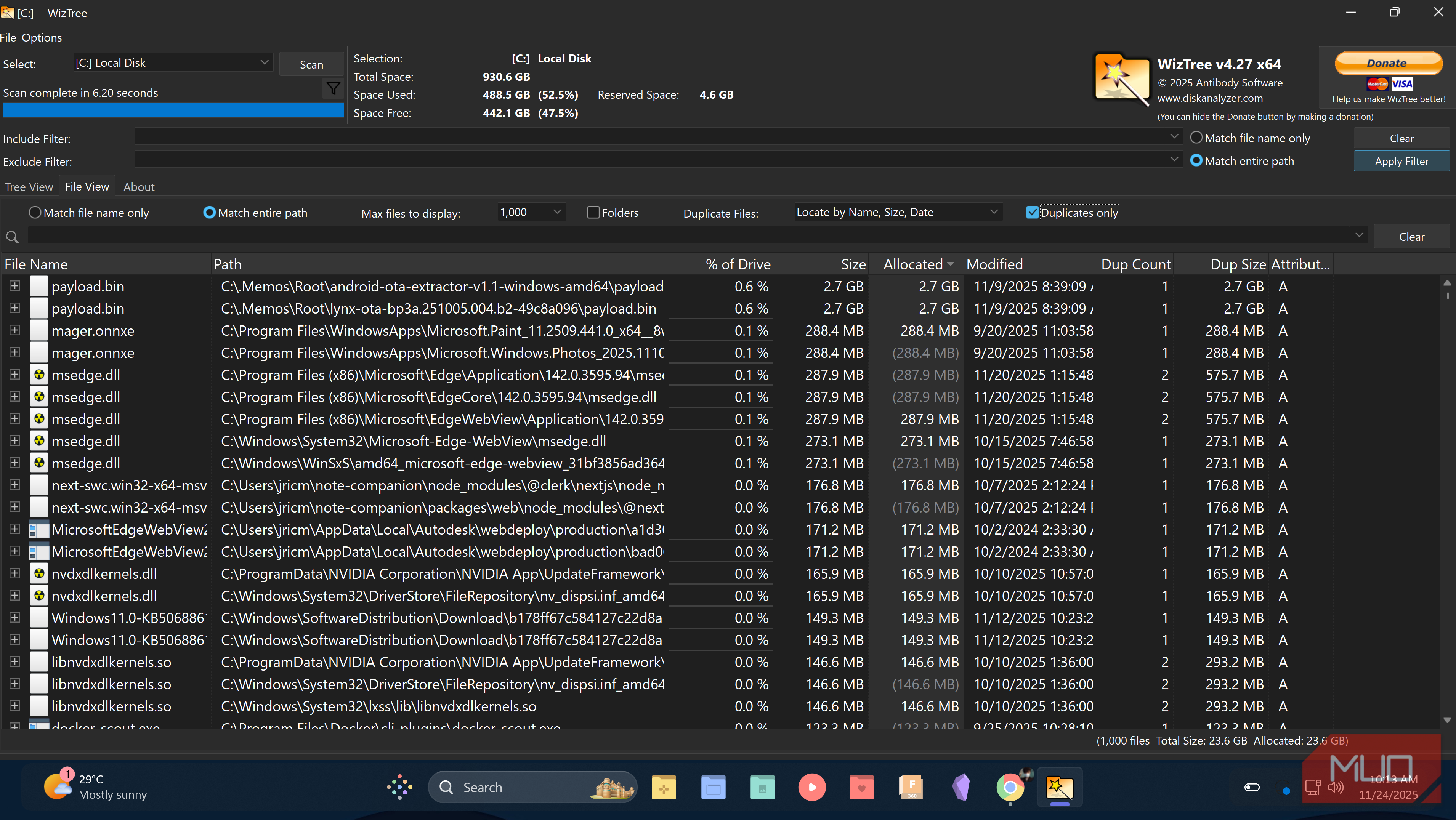Screen dimensions: 1456x820
Task: Open the orange Fusion 360 app on the taskbar
Action: point(911,787)
